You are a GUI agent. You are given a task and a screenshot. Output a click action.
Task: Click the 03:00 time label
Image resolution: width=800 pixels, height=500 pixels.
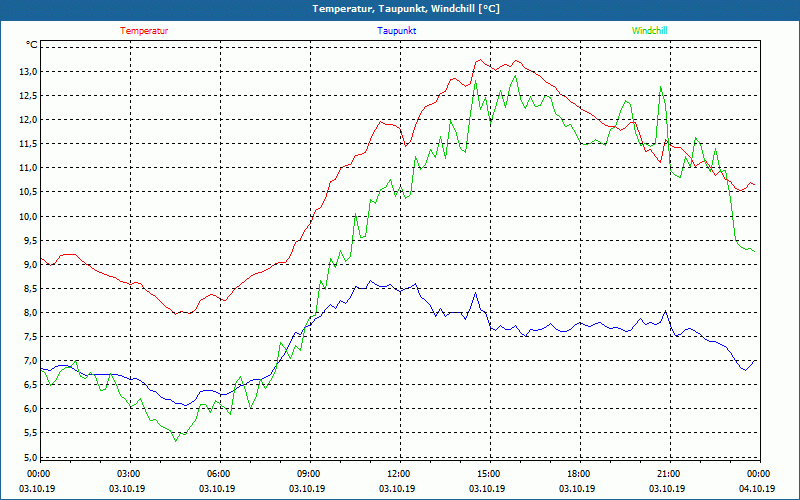[130, 474]
